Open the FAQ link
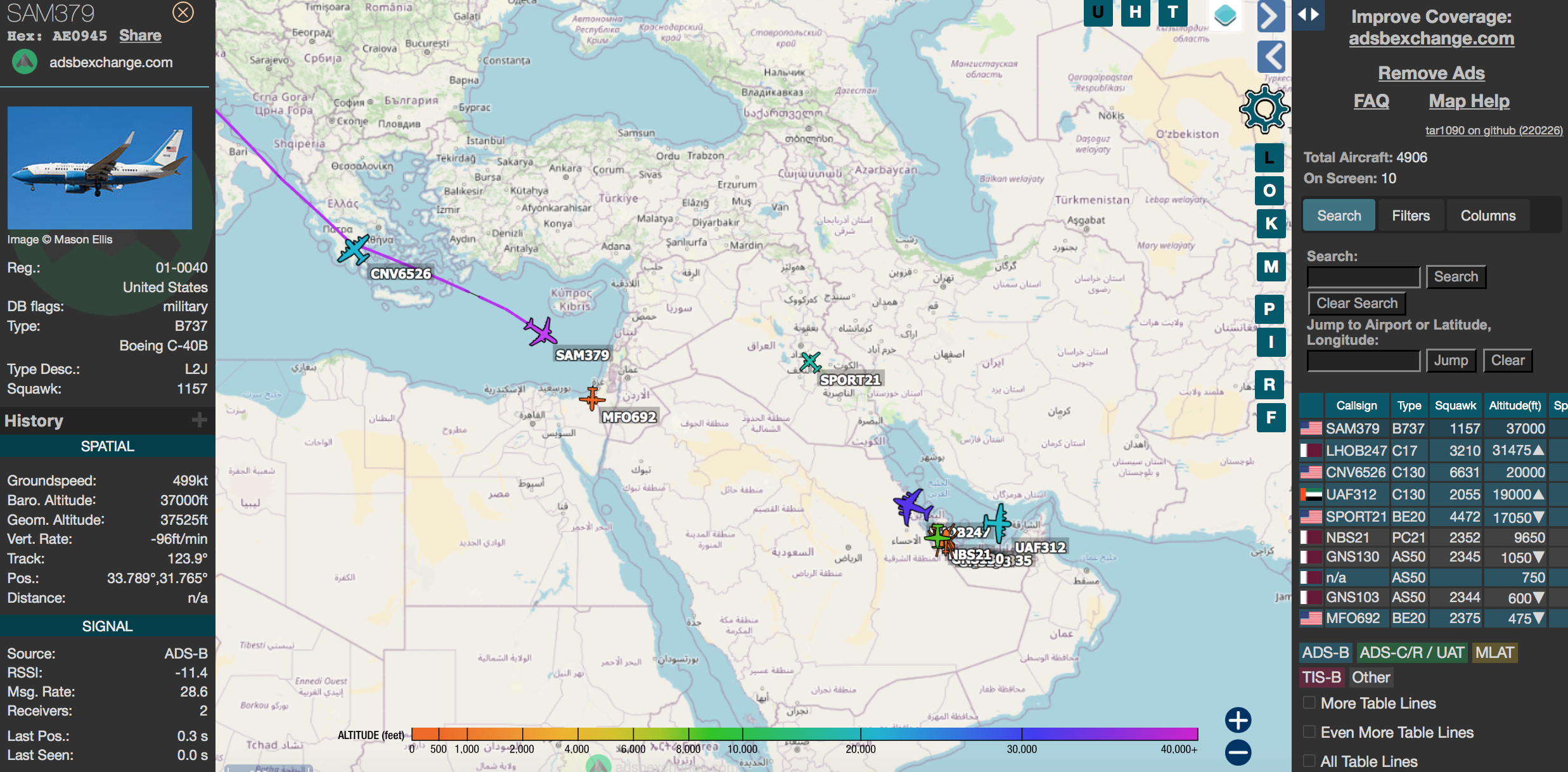The height and width of the screenshot is (772, 1568). click(x=1372, y=101)
